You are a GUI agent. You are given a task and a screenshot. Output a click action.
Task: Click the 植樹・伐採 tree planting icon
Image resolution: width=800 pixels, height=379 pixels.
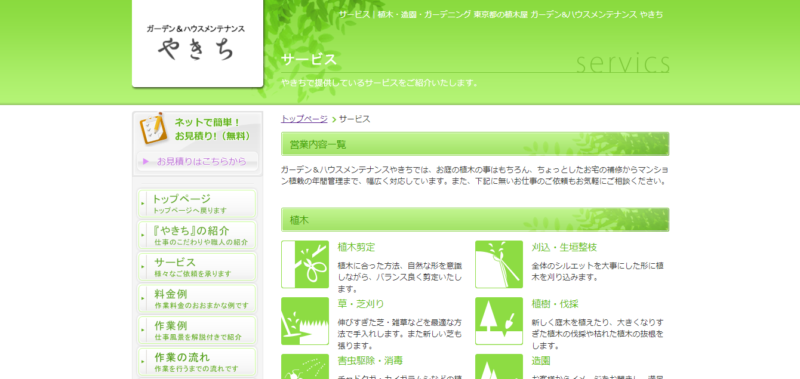[x=499, y=321]
